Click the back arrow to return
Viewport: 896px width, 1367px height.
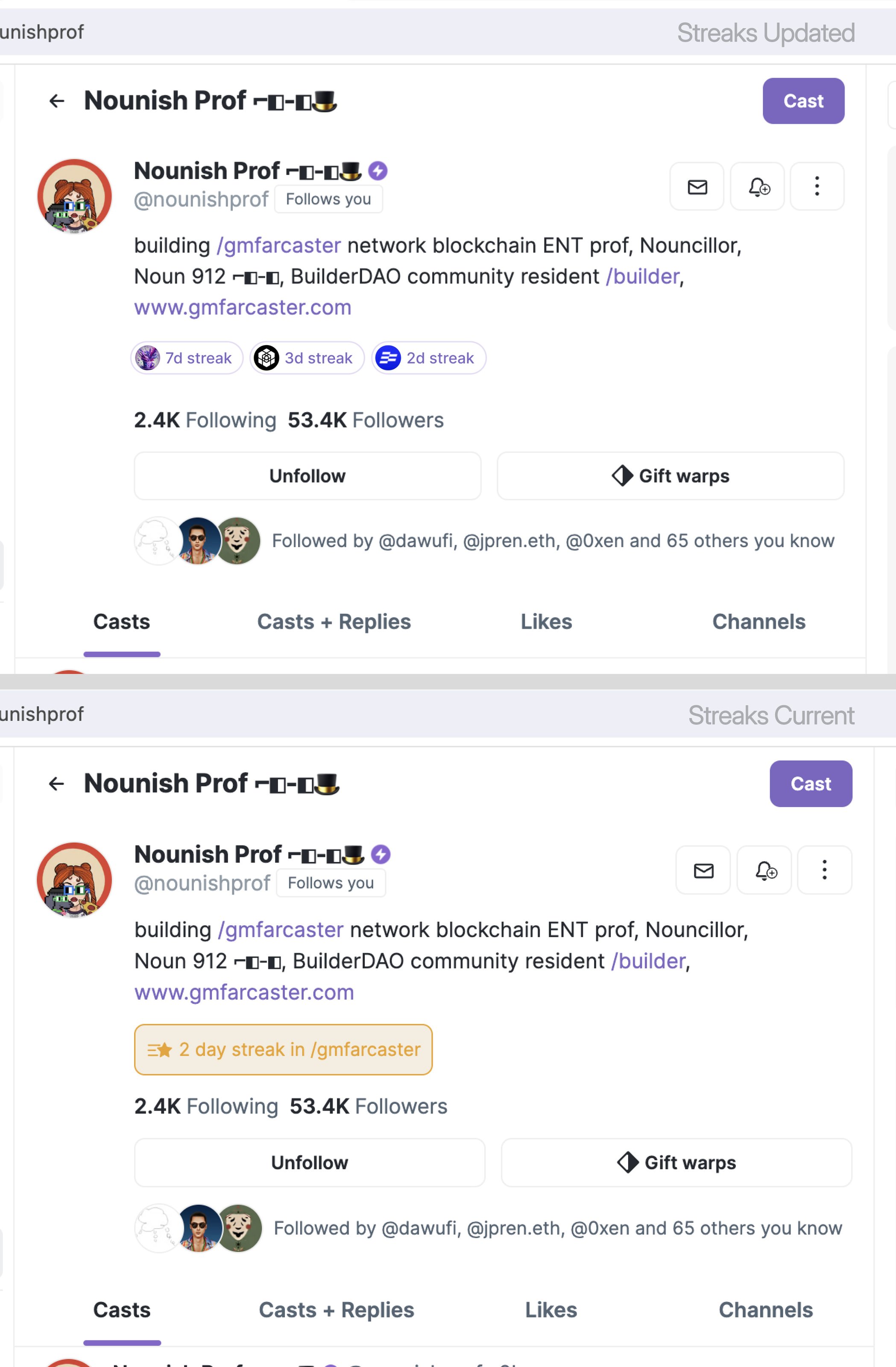pos(56,101)
